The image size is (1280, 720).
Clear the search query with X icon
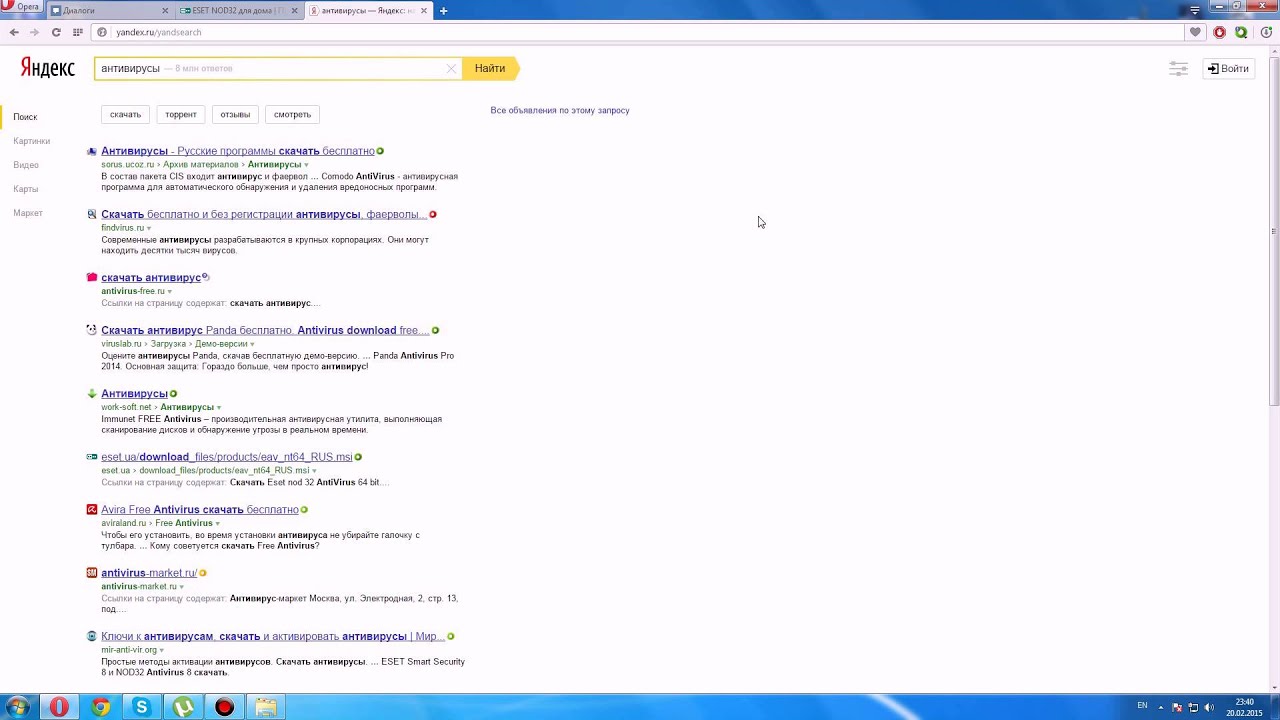click(451, 68)
